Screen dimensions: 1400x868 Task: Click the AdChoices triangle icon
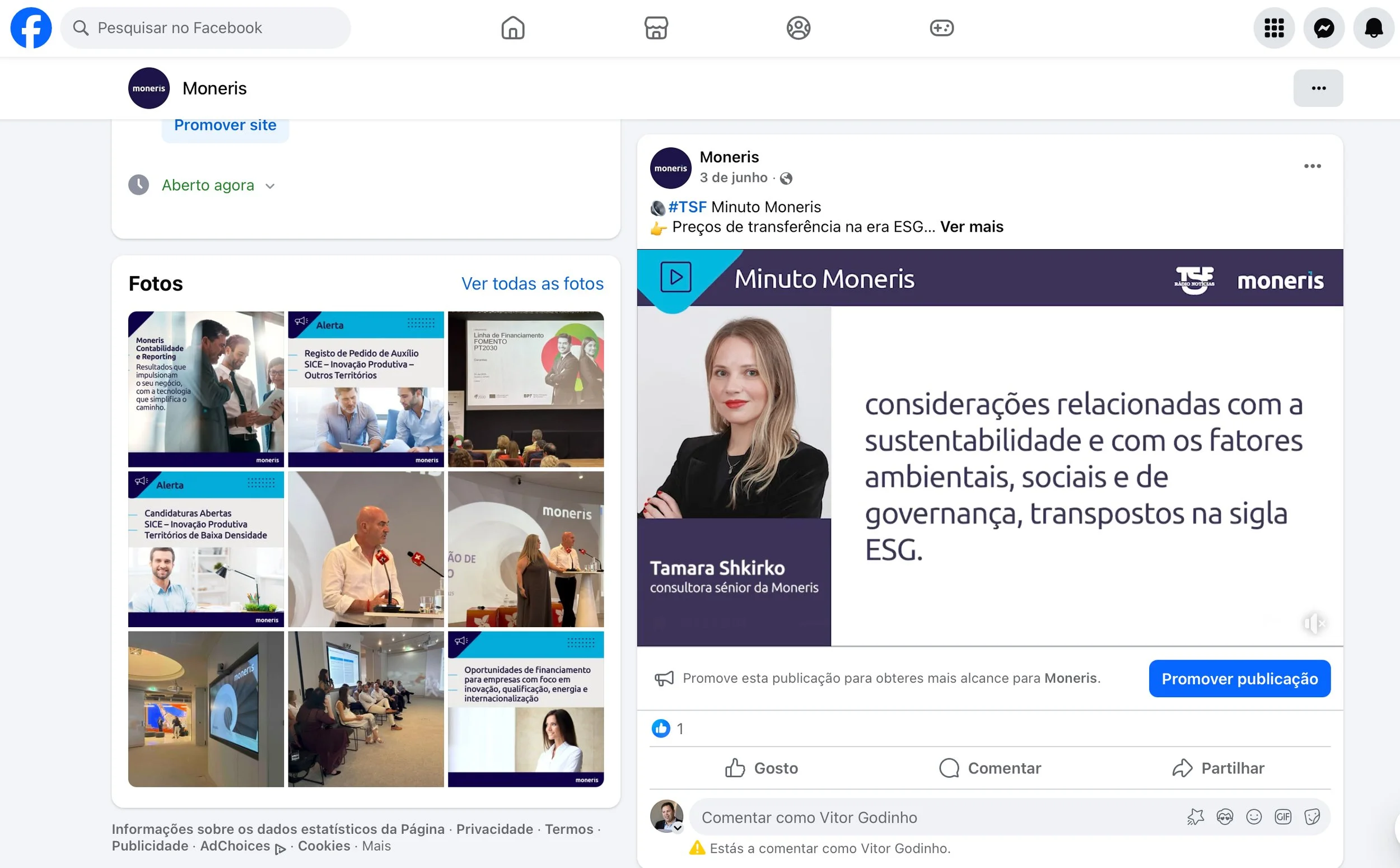[x=279, y=848]
